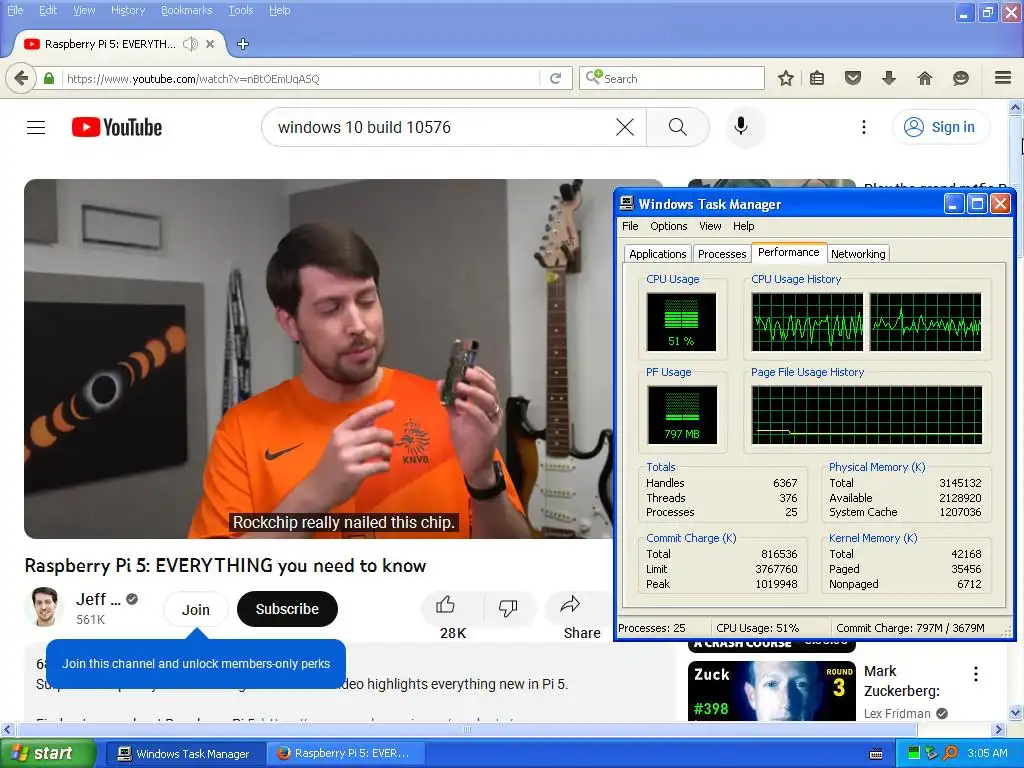Go back with the browser back arrow

pyautogui.click(x=21, y=78)
